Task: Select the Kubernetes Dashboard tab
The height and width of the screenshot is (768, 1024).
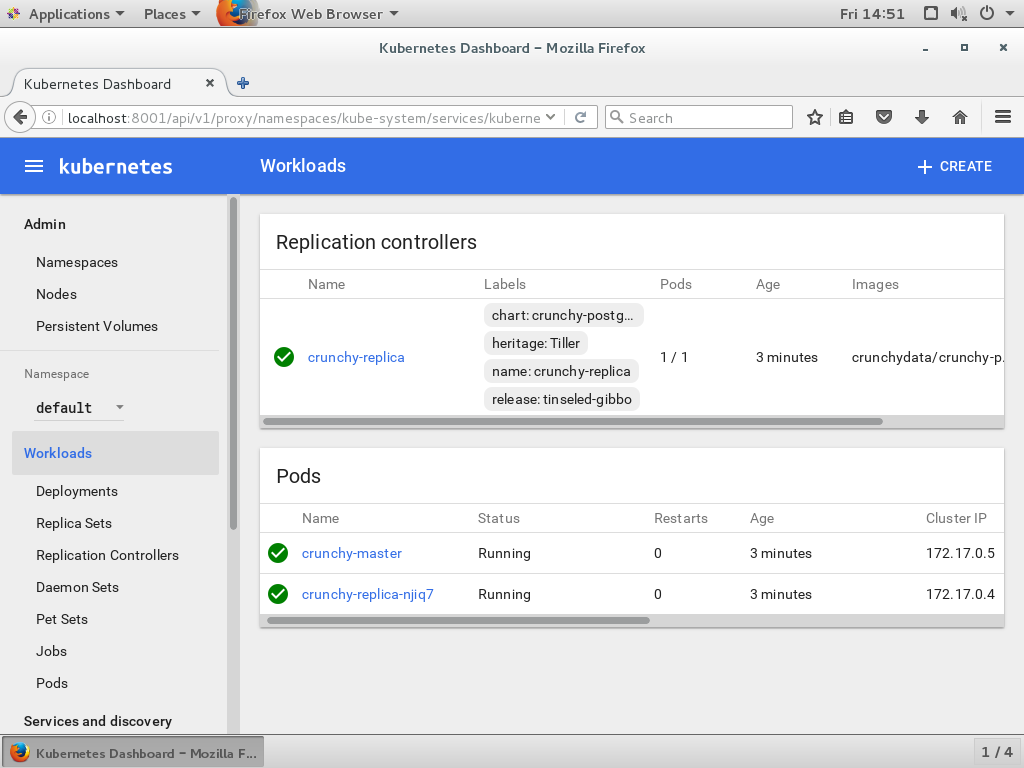Action: 98,84
